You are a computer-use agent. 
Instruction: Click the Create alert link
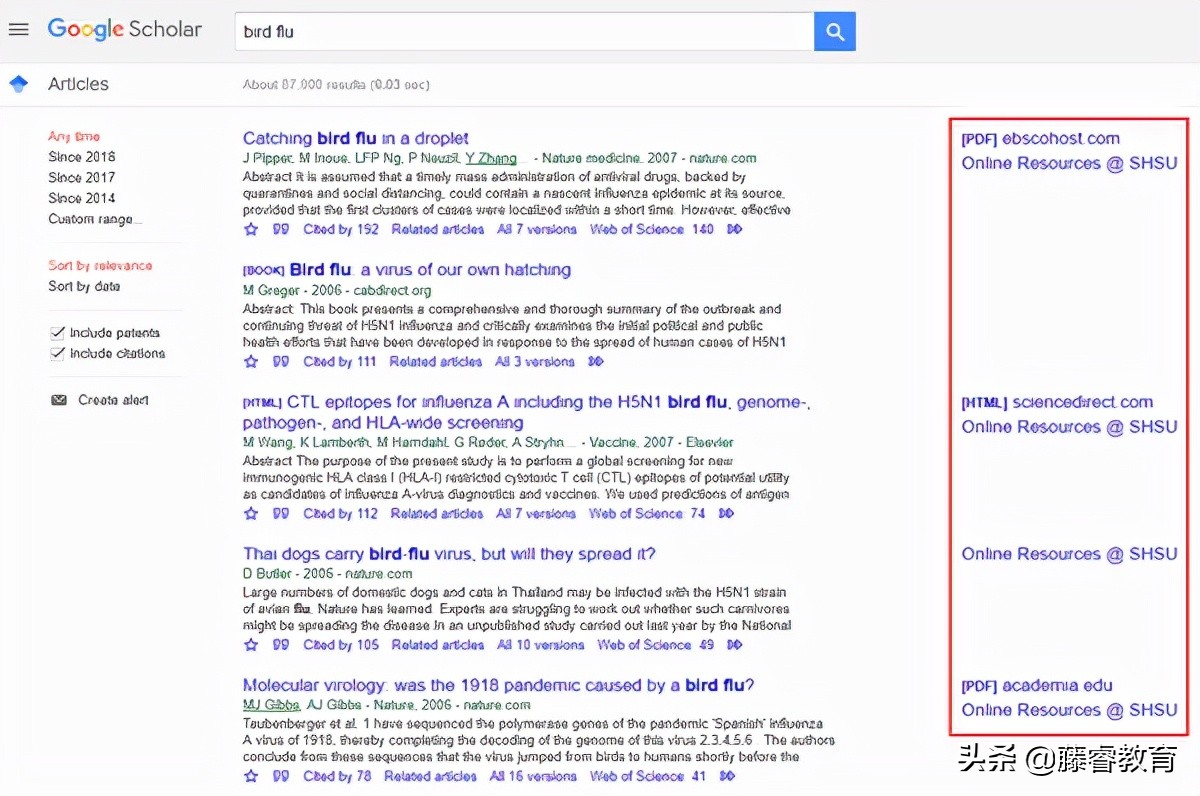[113, 400]
